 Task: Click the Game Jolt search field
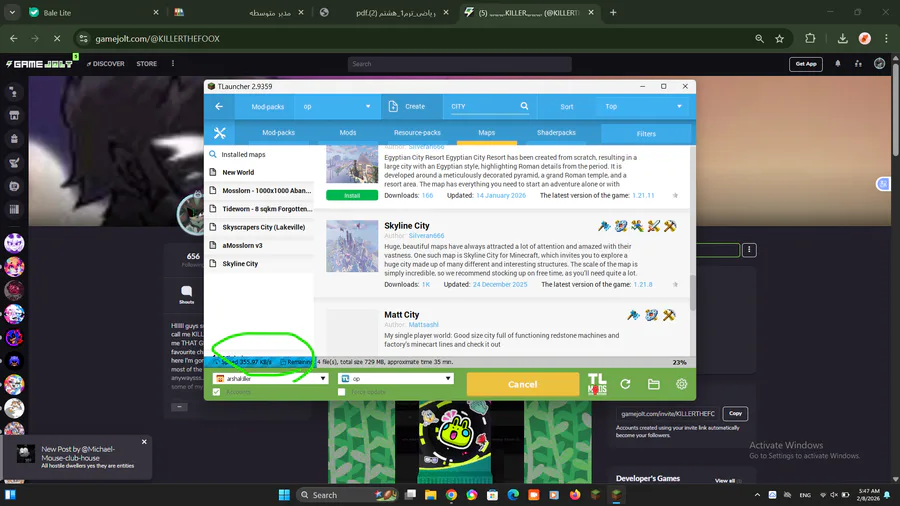459,64
